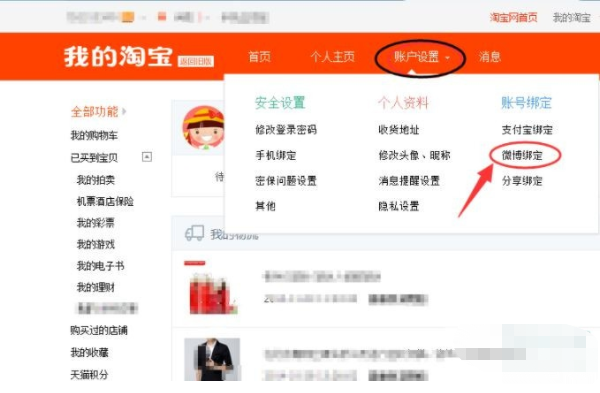Expand 全部功能 arrow in sidebar
The image size is (600, 393).
click(124, 111)
